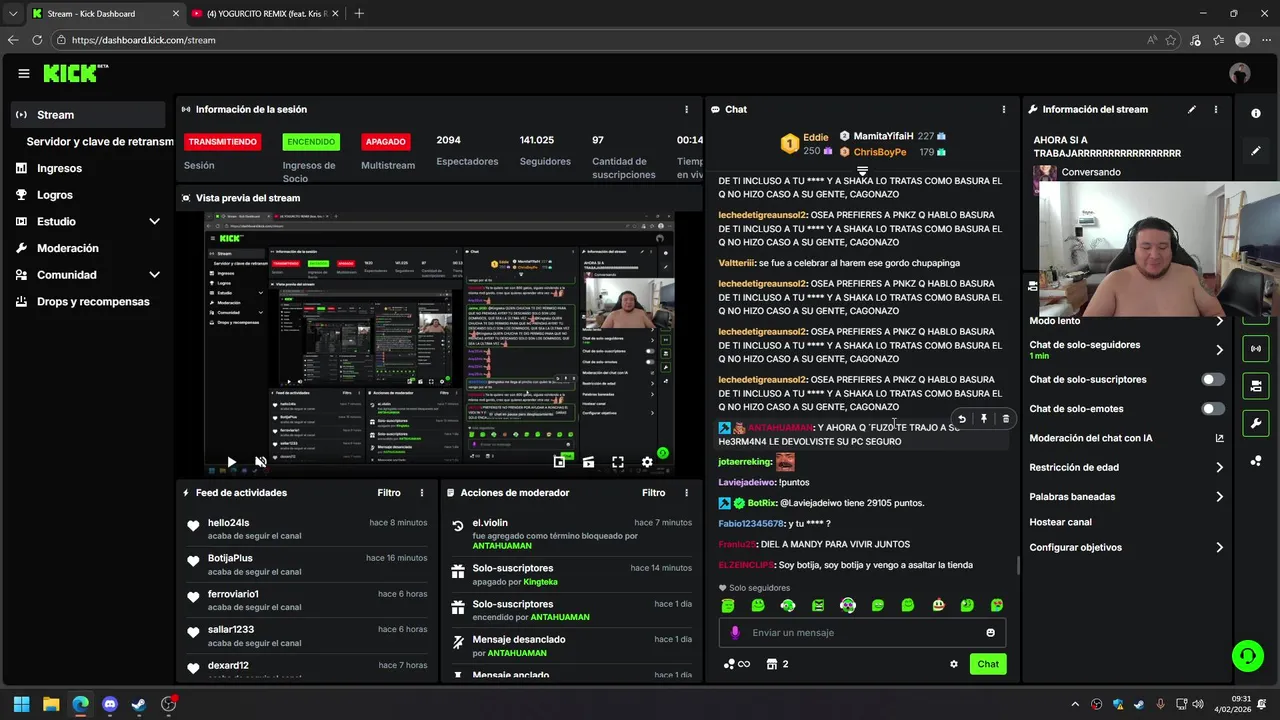Viewport: 1280px width, 720px height.
Task: Undo the highlighted ANTAHUAMAN chat message action
Action: (x=962, y=419)
